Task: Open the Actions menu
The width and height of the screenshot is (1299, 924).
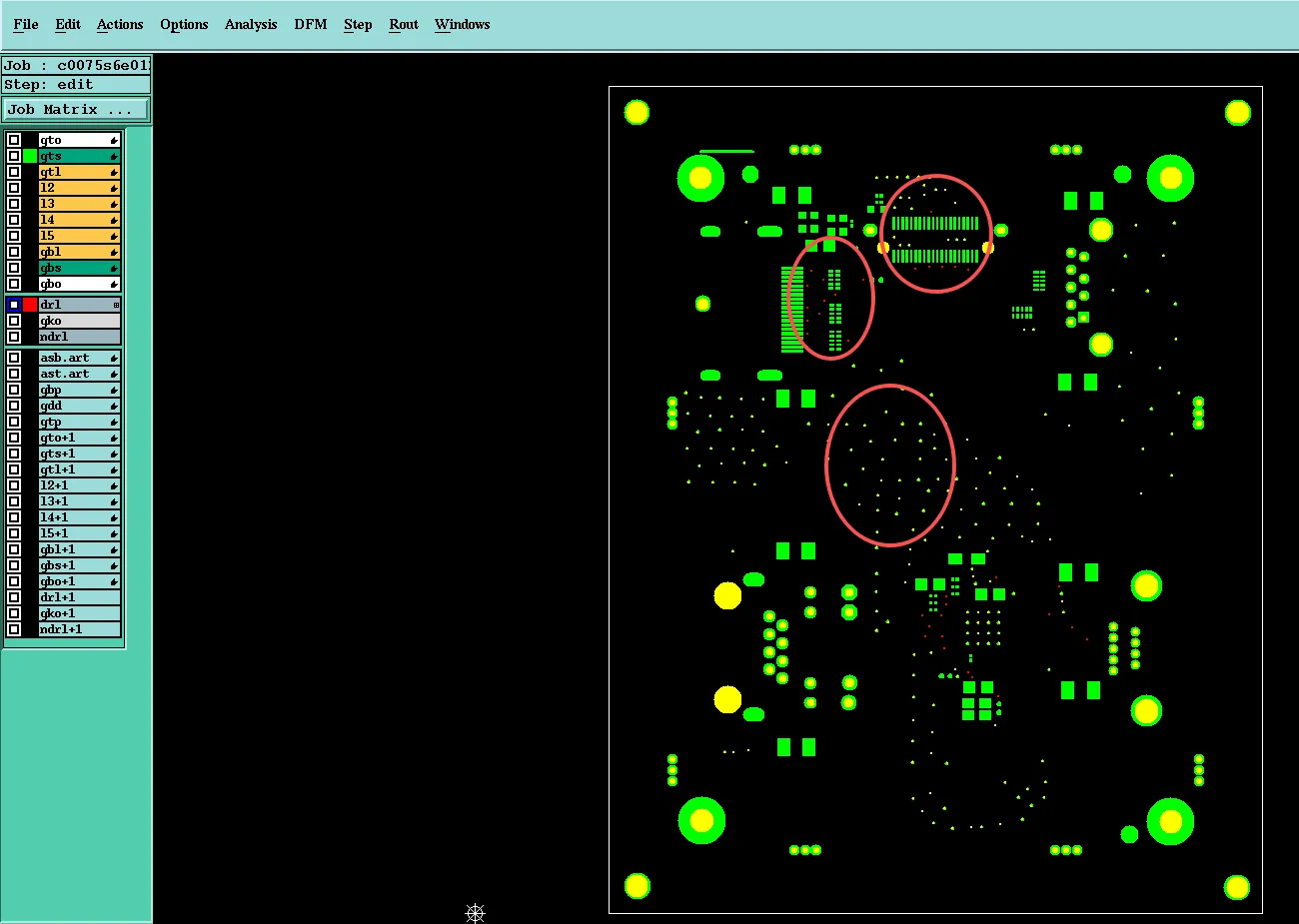Action: tap(120, 24)
